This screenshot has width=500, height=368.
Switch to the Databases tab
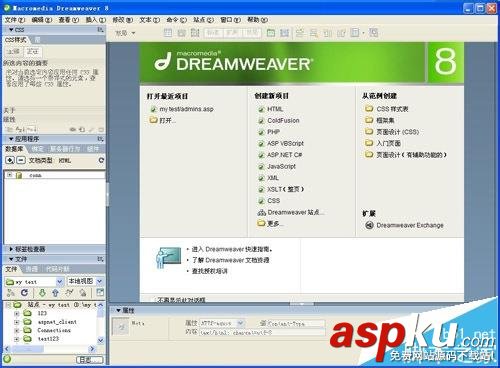click(x=14, y=149)
